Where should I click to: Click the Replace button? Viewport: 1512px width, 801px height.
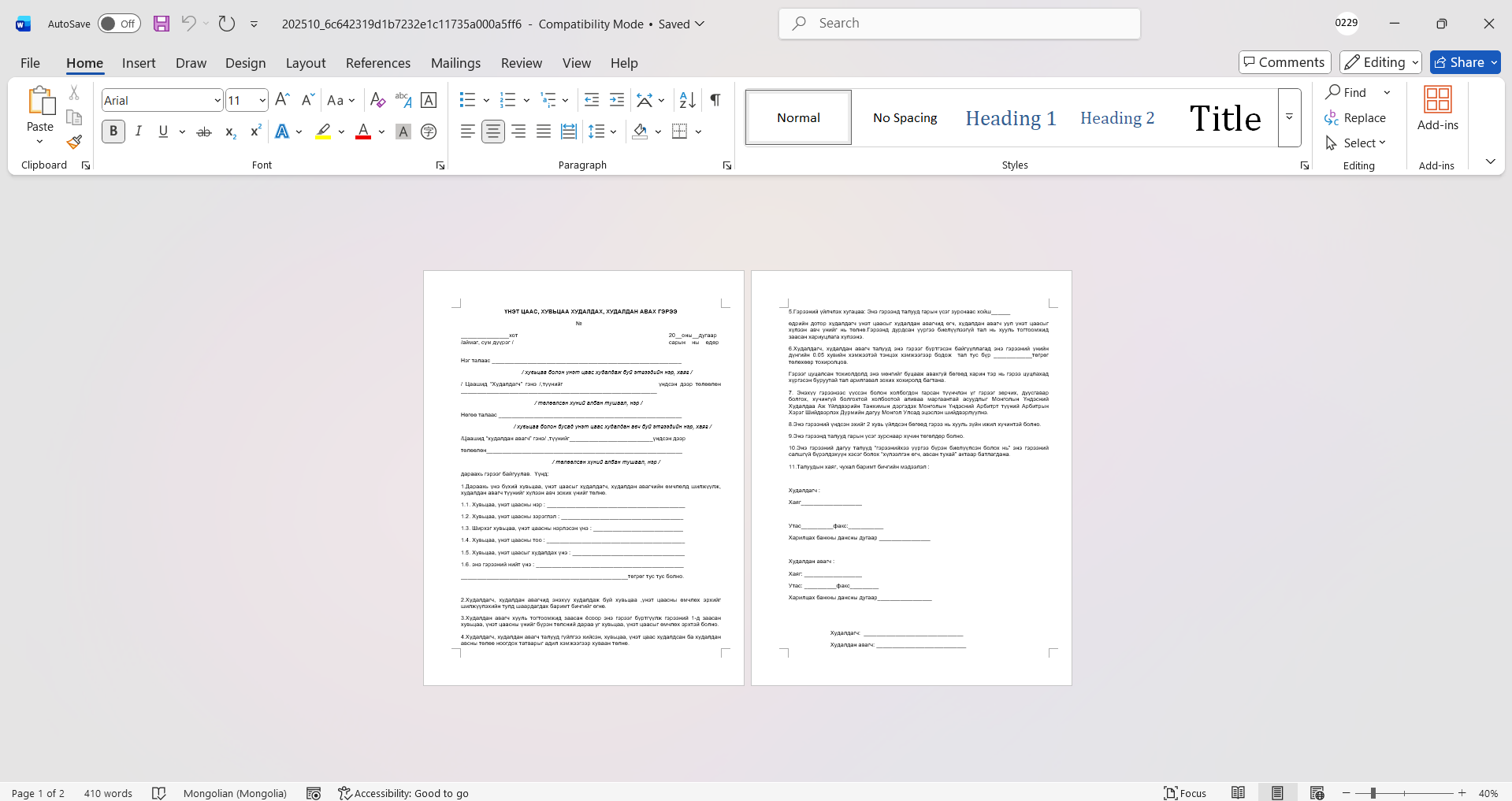pyautogui.click(x=1355, y=117)
